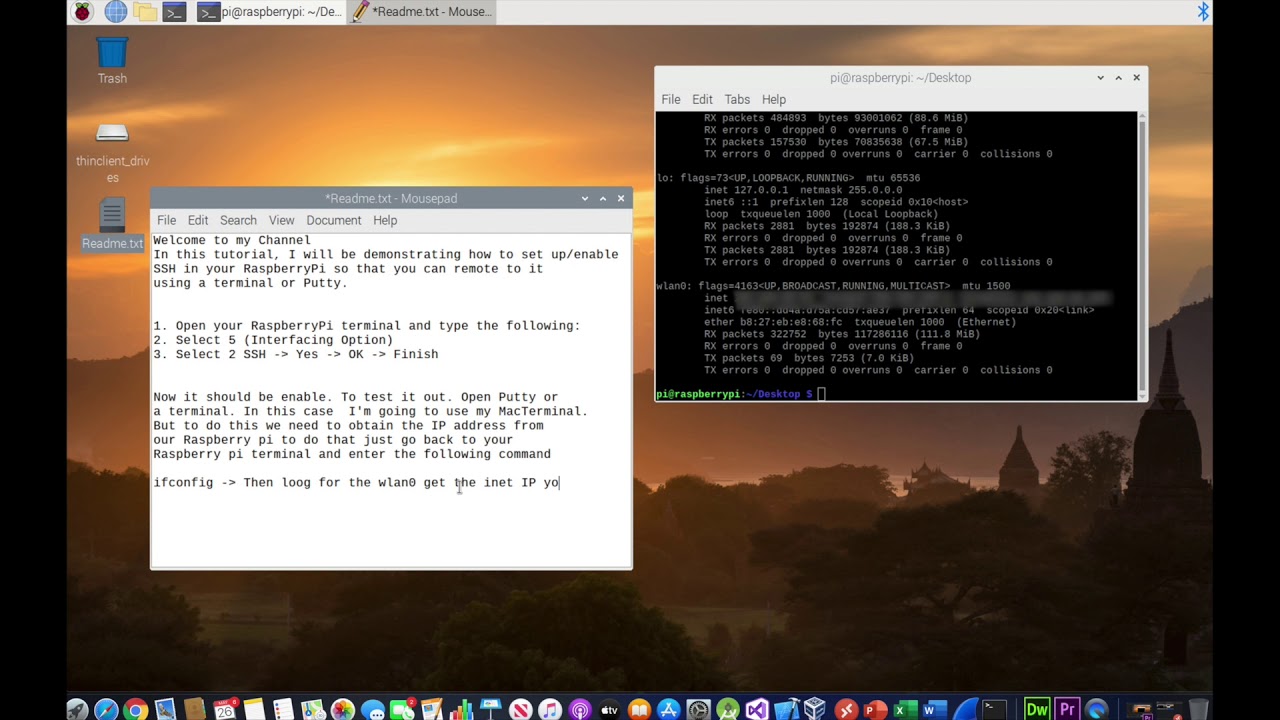
Task: Launch terminal from top panel launcher icon
Action: [x=175, y=12]
